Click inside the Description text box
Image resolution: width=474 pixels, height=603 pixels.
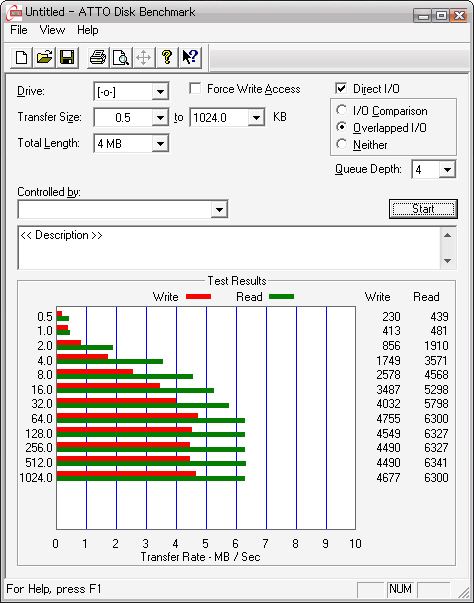tap(229, 248)
